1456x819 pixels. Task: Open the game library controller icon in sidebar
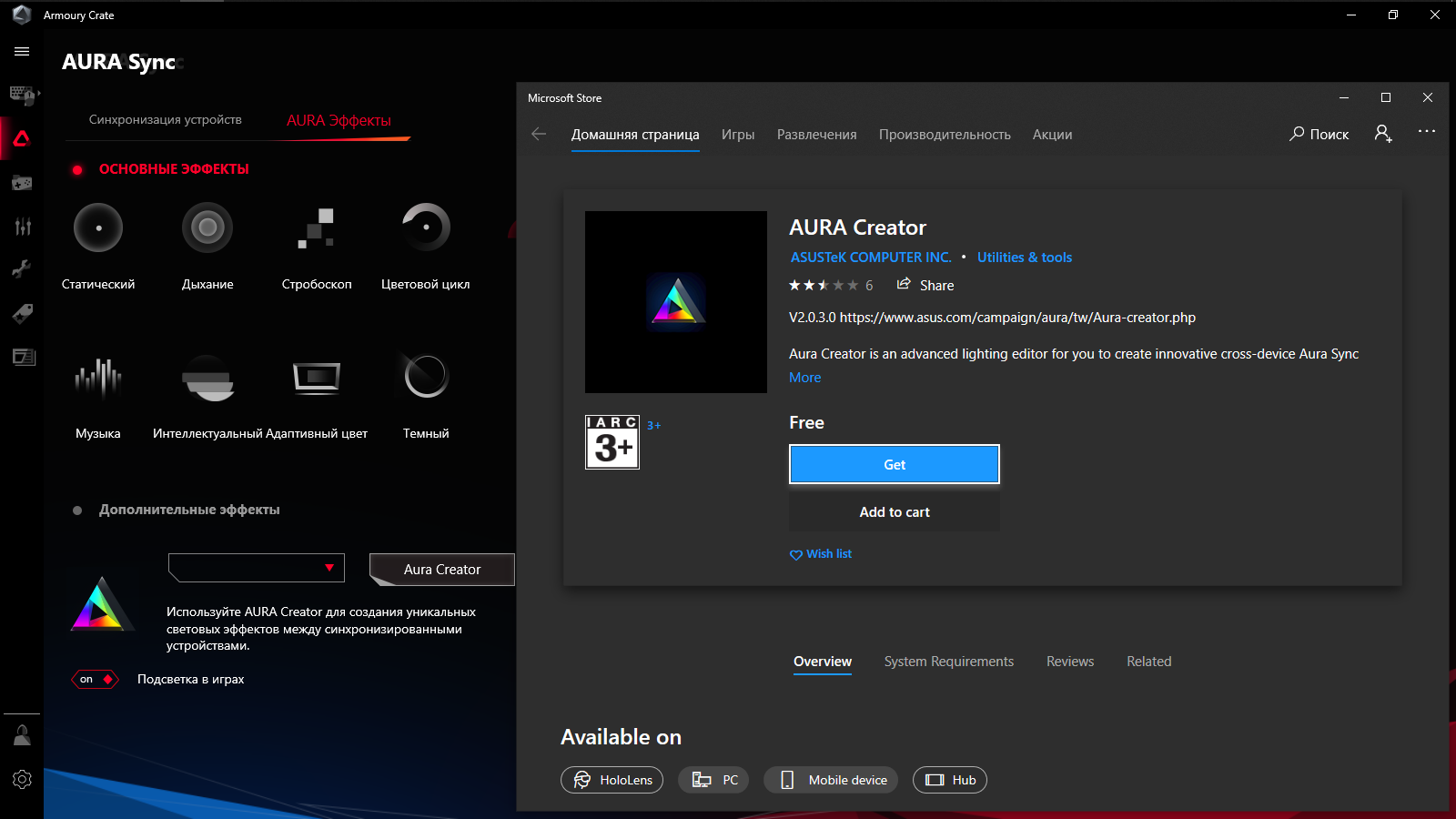[22, 183]
